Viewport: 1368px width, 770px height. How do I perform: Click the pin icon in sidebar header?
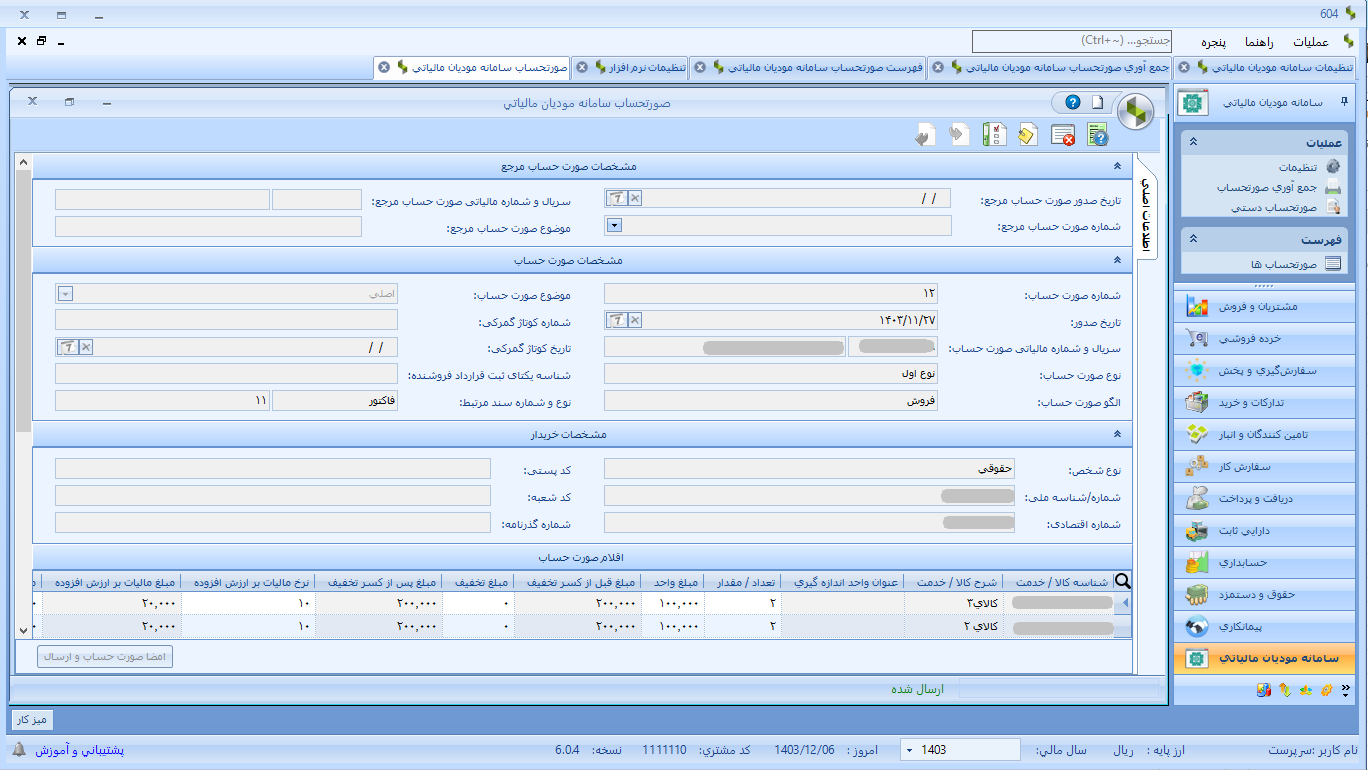[1344, 102]
